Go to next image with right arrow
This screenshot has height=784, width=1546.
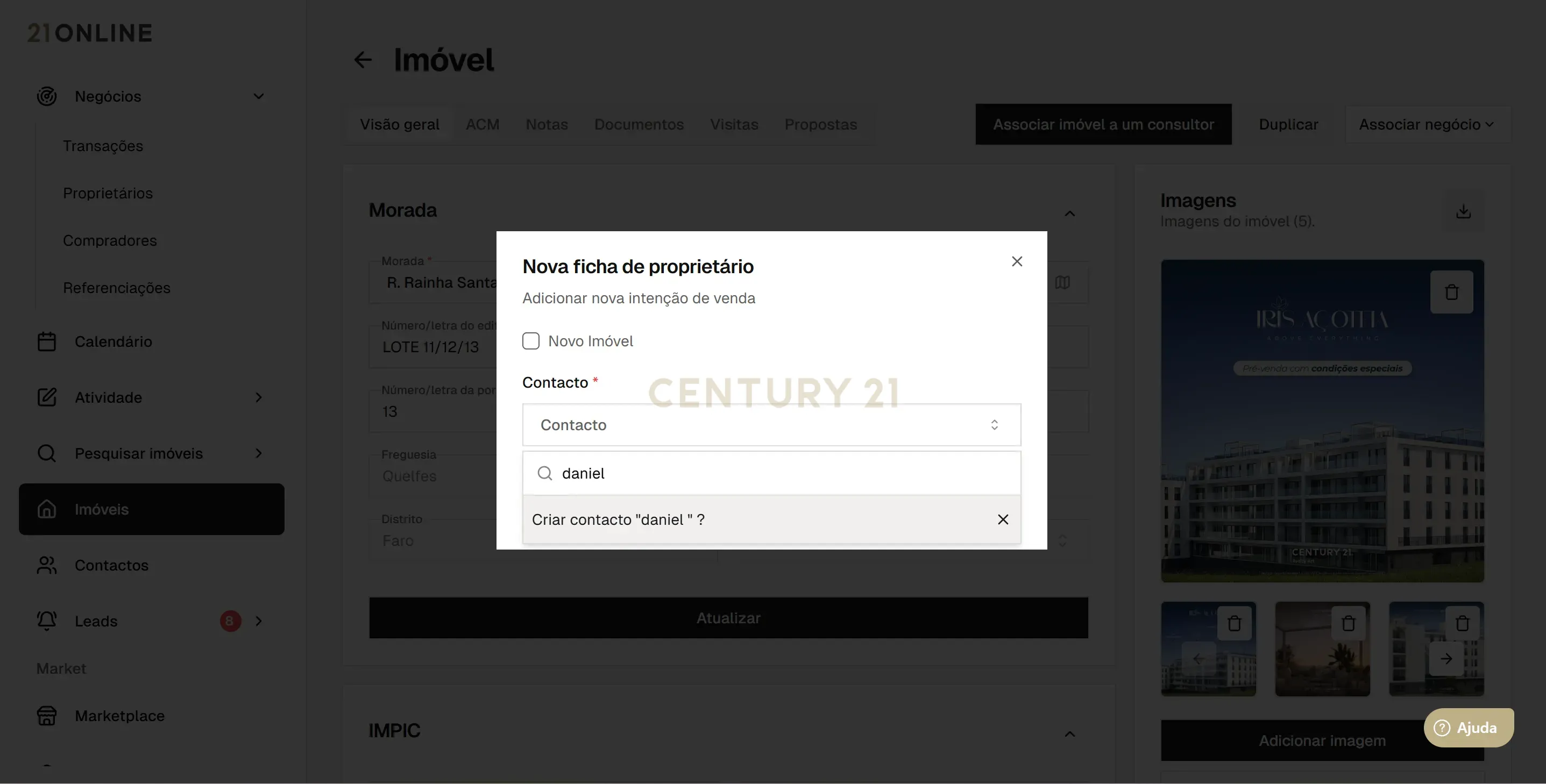click(1446, 659)
